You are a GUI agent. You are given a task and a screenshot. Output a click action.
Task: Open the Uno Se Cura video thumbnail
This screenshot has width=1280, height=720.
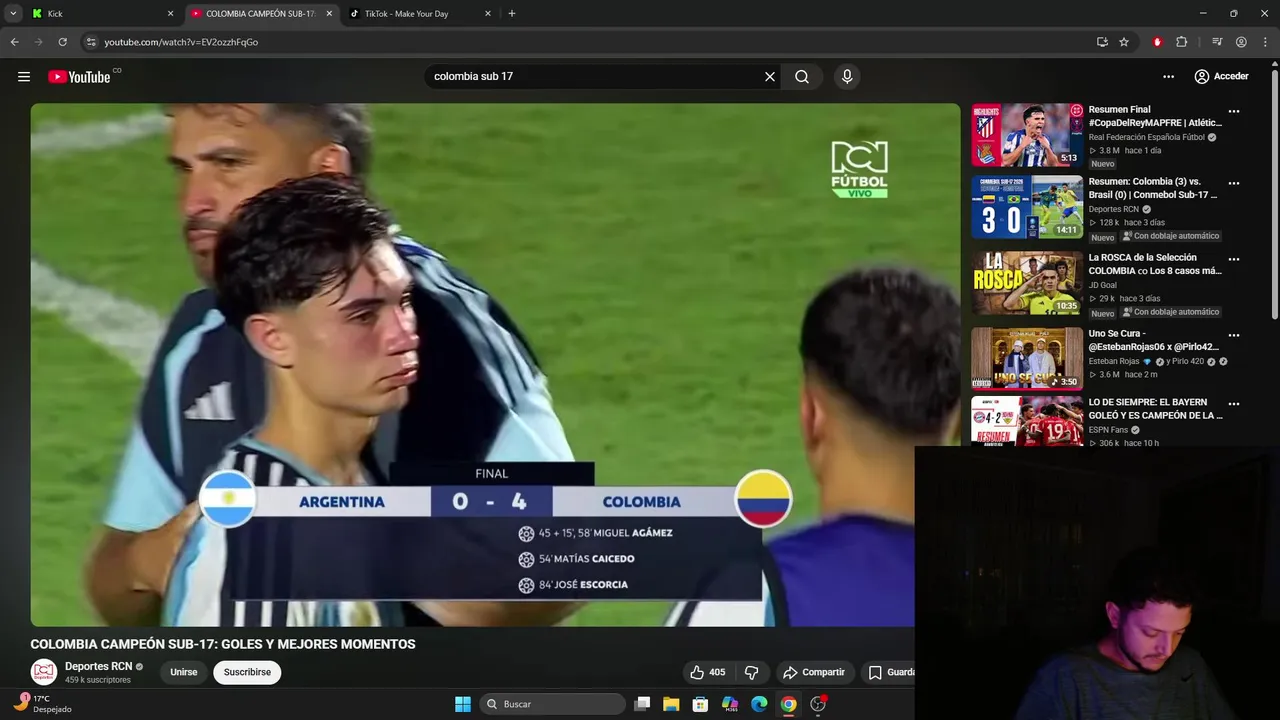(x=1027, y=359)
